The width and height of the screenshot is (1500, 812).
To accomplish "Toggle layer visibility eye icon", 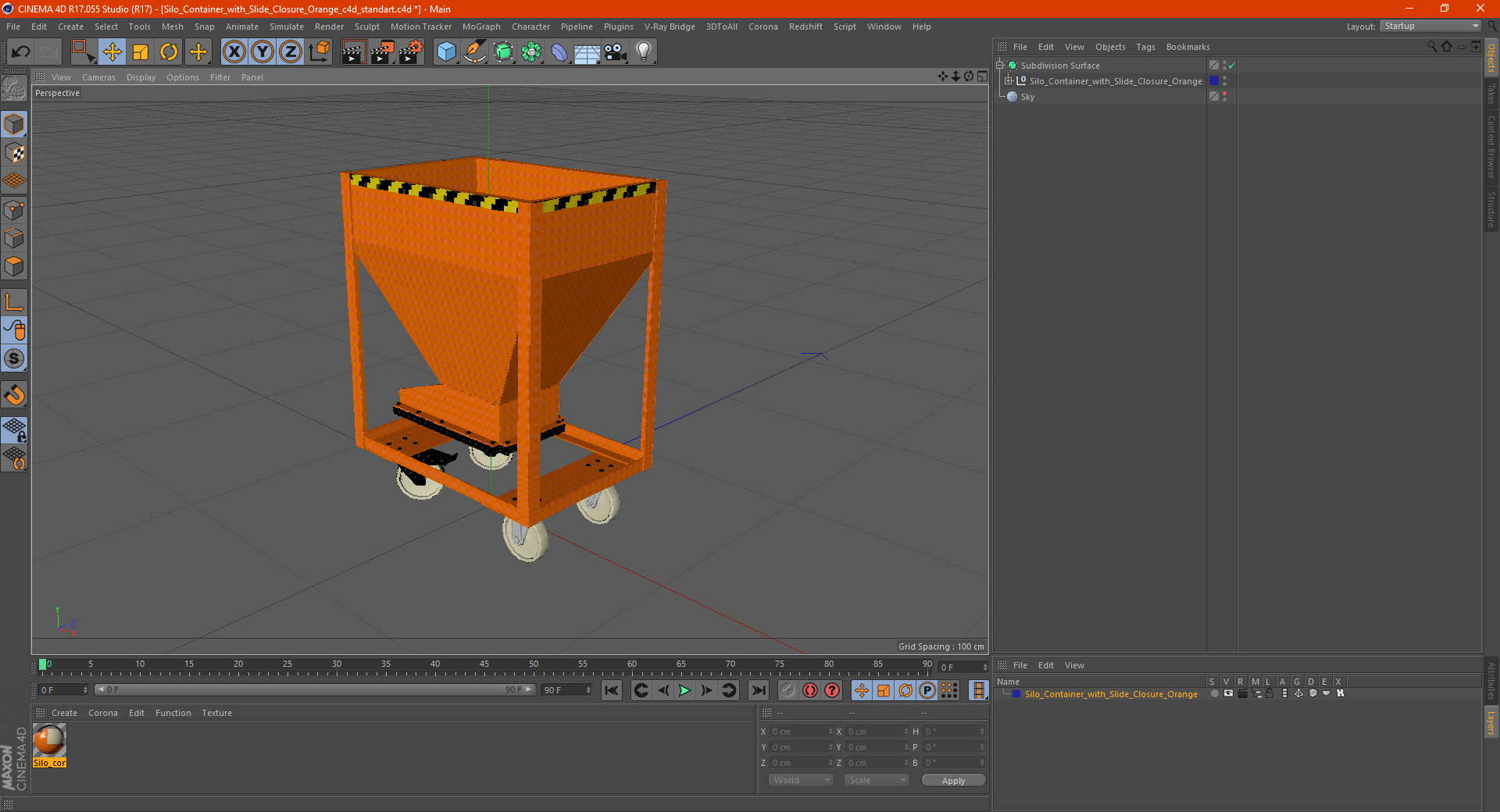I will point(1228,693).
